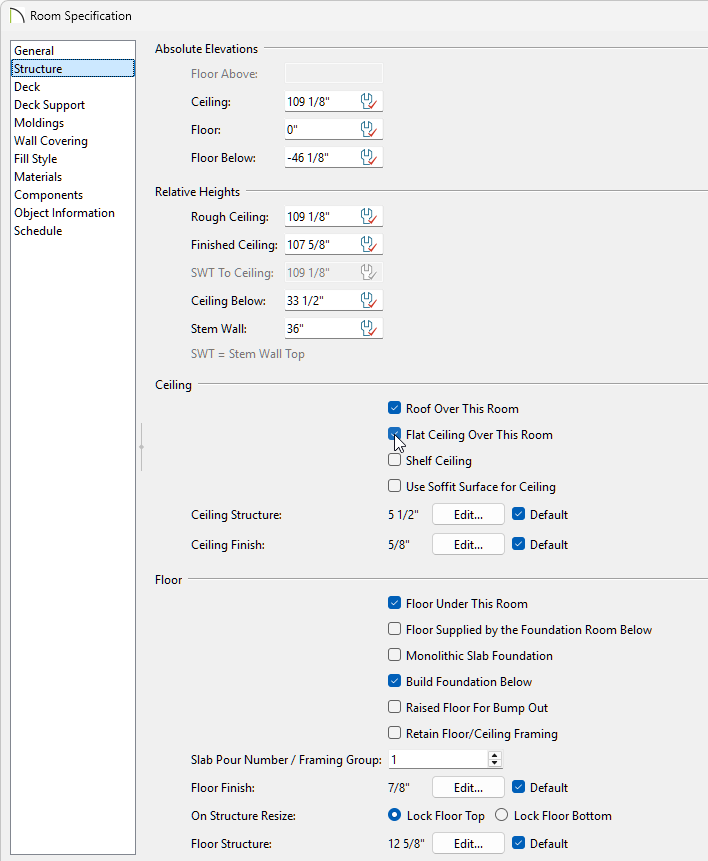708x861 pixels.
Task: Toggle Default checkbox for Ceiling Structure
Action: point(519,514)
